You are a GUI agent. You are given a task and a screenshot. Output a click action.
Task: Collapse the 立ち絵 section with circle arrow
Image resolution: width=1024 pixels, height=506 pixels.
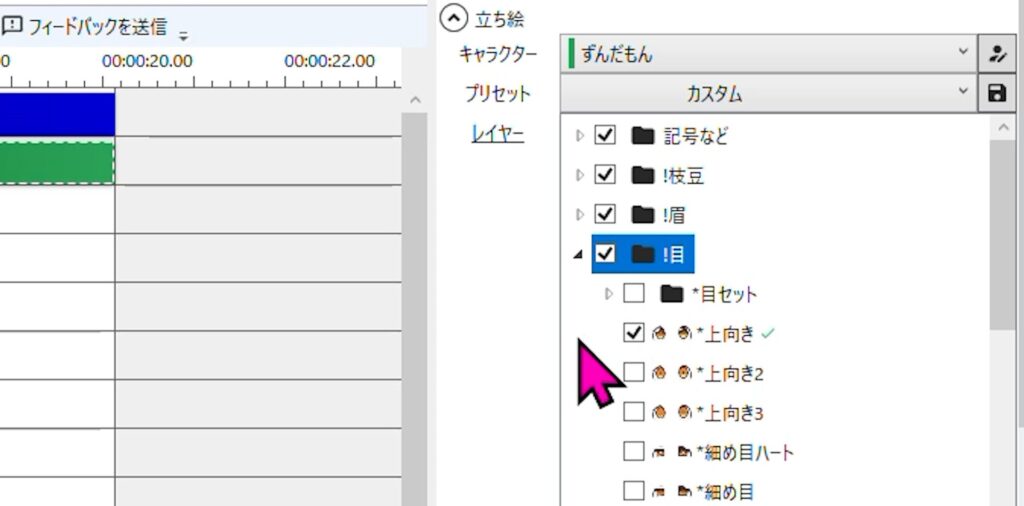coord(455,18)
